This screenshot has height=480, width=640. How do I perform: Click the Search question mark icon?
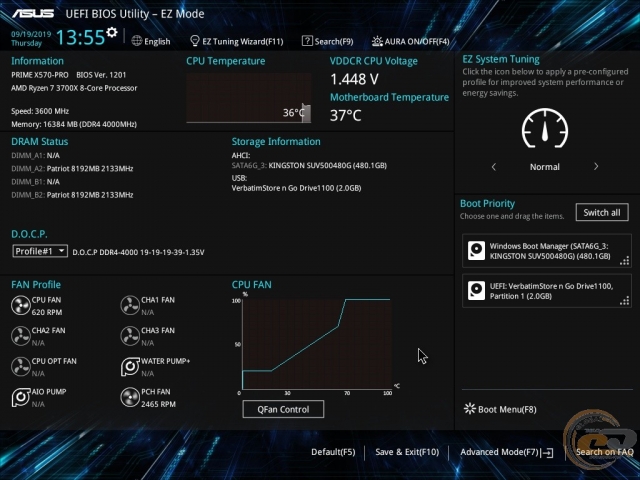click(307, 41)
